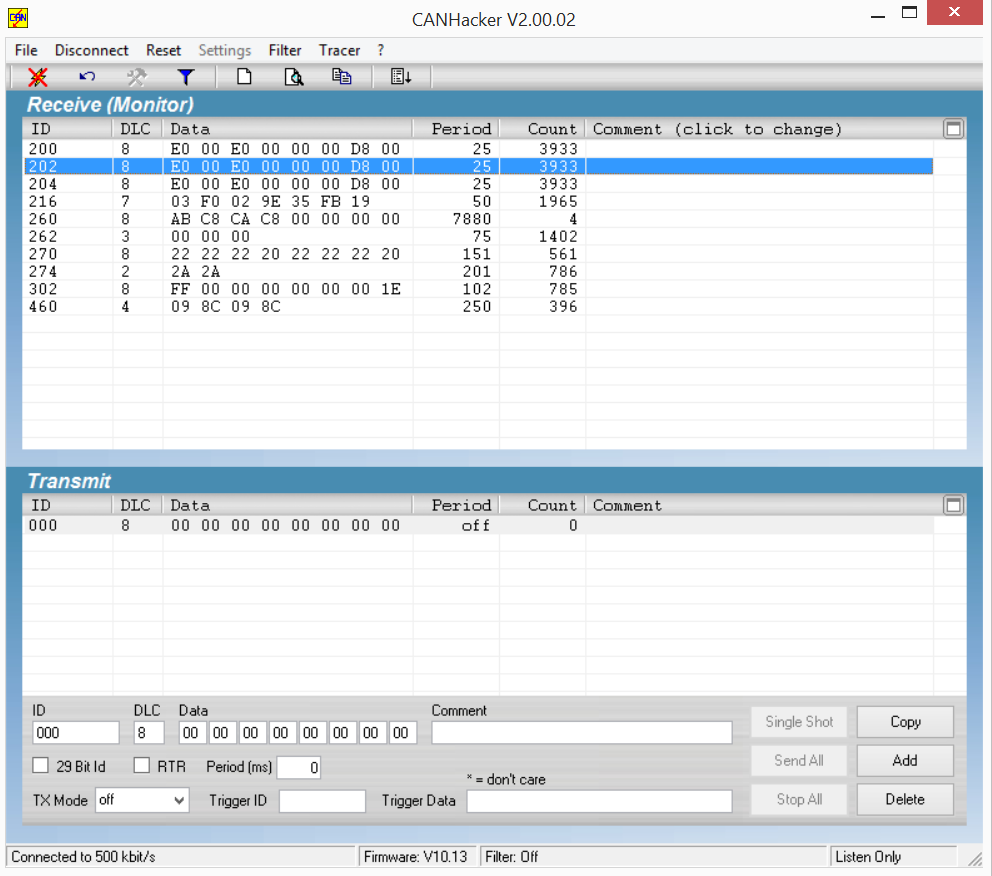The height and width of the screenshot is (876, 992).
Task: Click the Transmit panel maximize icon
Action: click(953, 505)
